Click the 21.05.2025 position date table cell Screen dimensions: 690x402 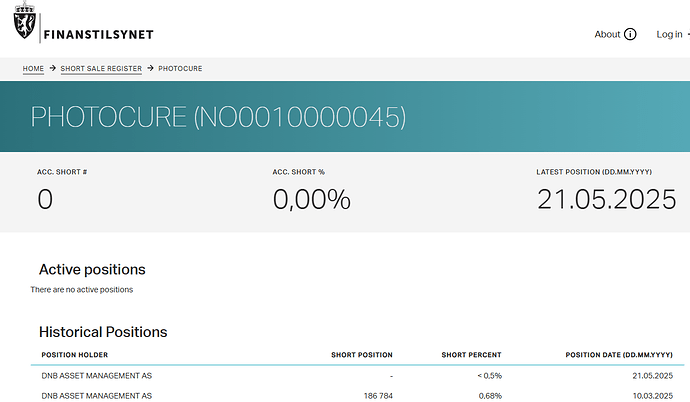[x=653, y=376]
